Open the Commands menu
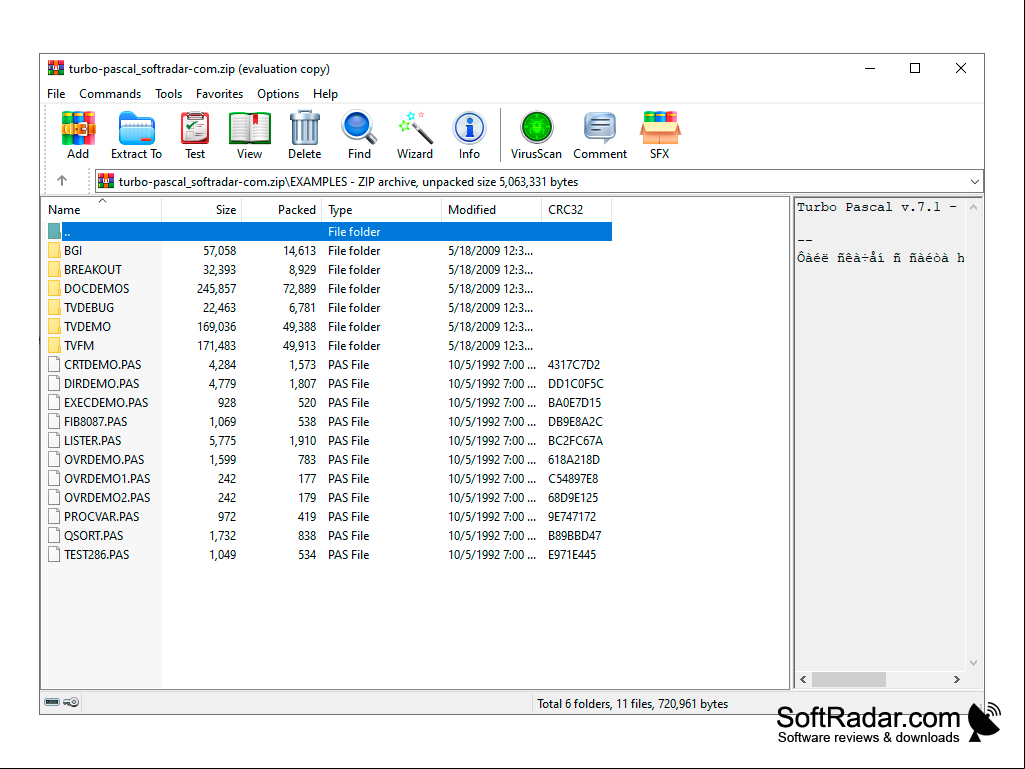This screenshot has height=769, width=1025. (110, 94)
